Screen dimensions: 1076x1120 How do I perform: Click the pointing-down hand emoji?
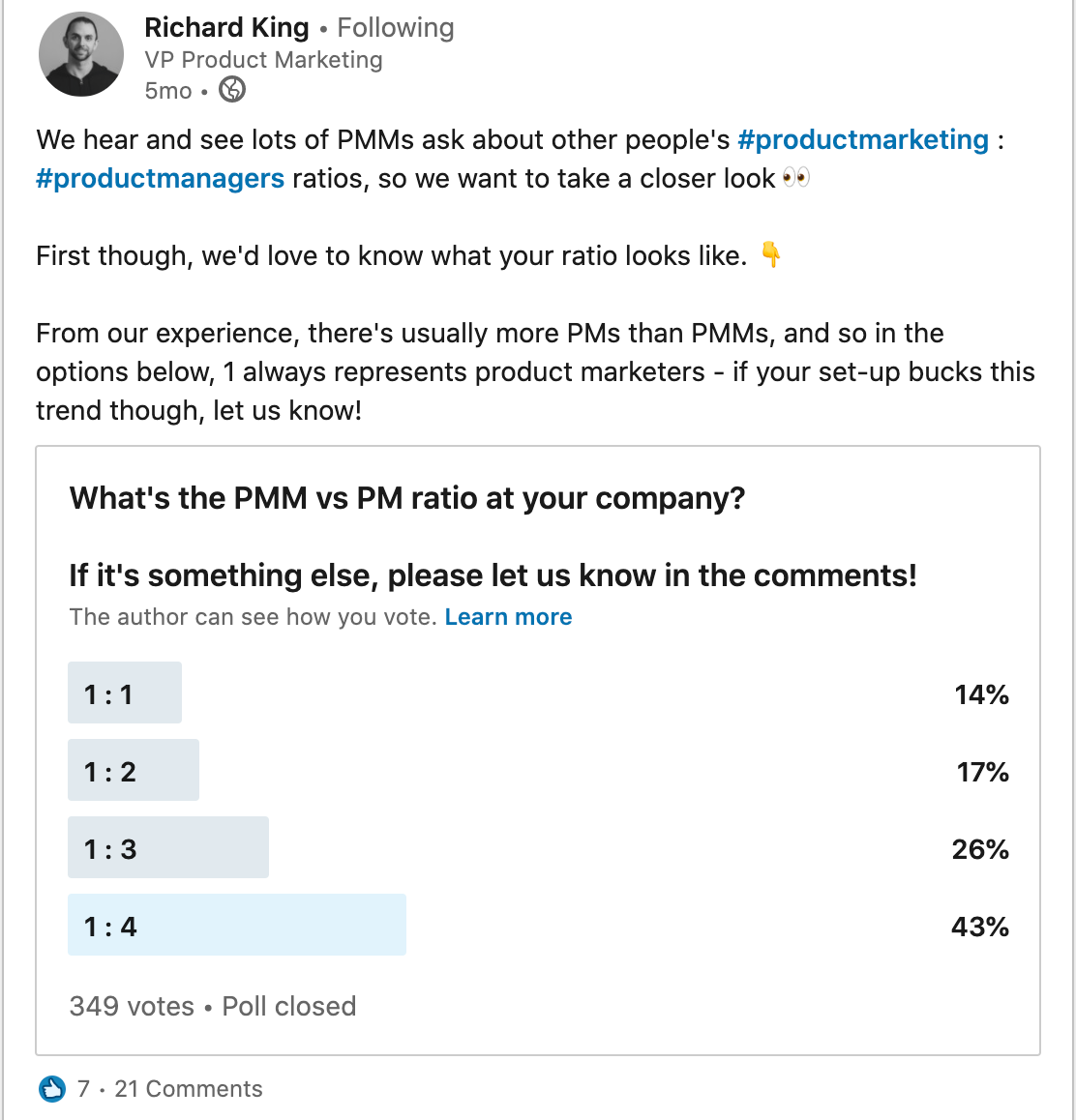[x=770, y=255]
